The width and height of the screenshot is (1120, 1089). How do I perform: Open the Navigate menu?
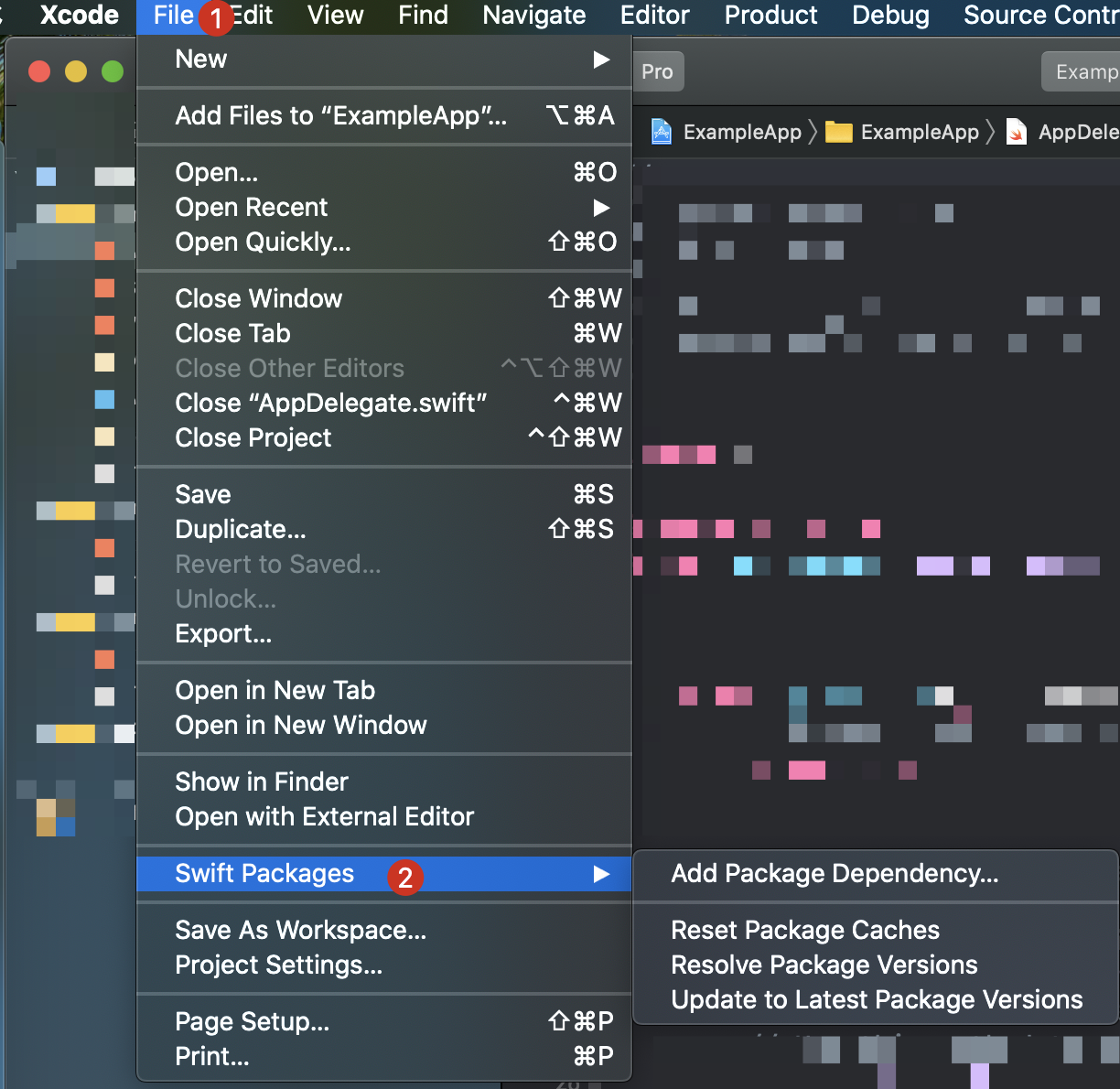[x=534, y=16]
